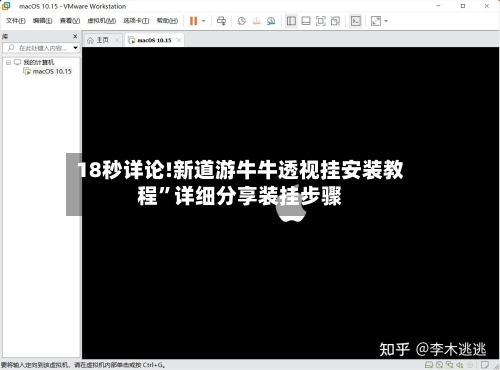Click the network adapter status icon
Screen dimensions: 500x370
(x=449, y=365)
